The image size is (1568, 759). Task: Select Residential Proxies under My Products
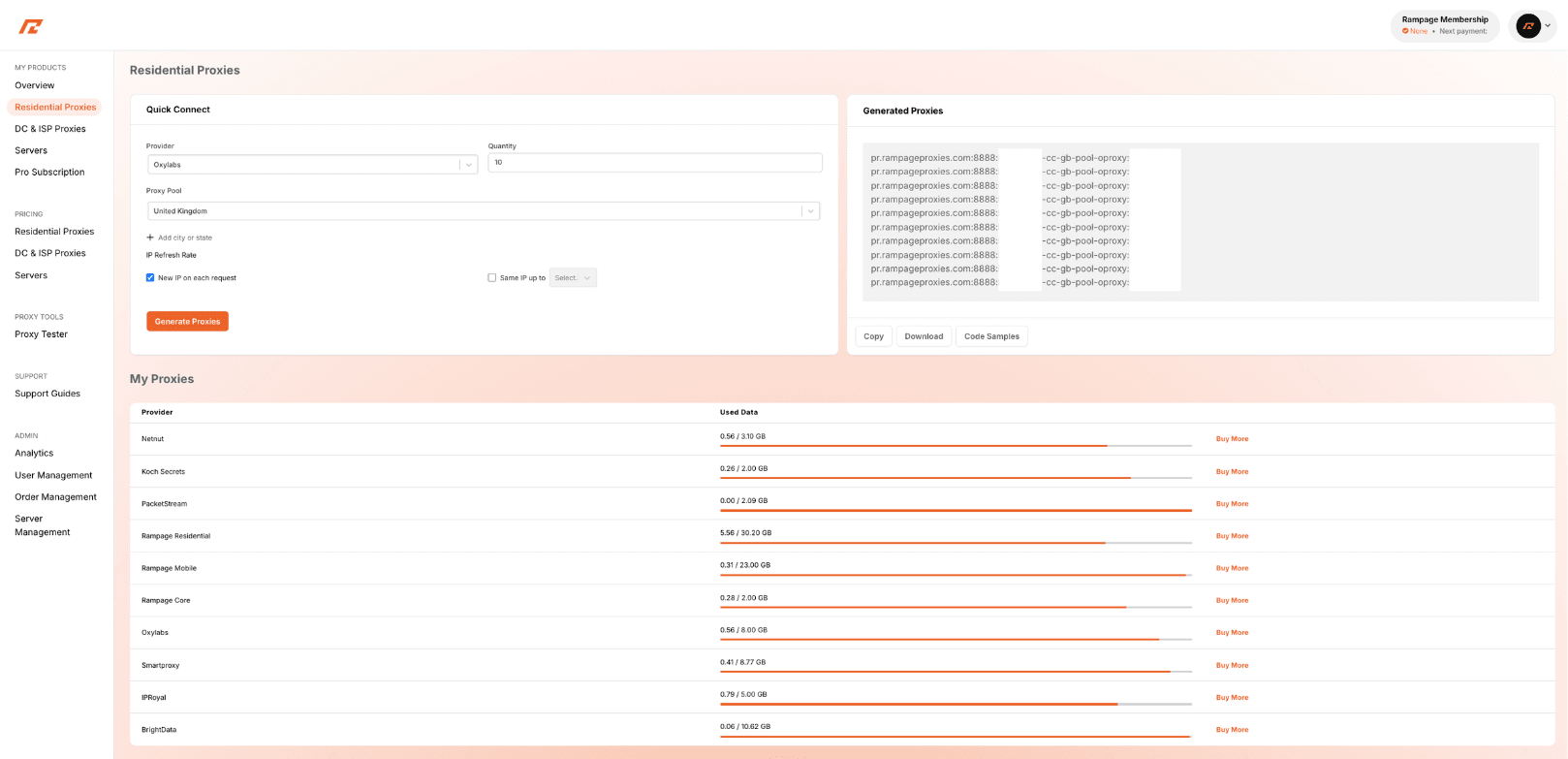click(55, 107)
